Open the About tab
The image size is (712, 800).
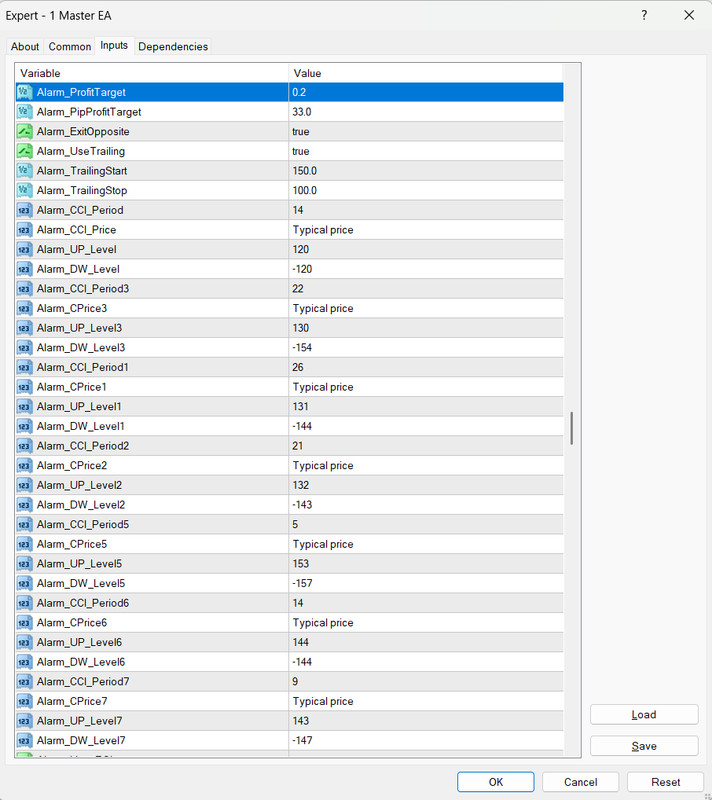click(x=25, y=46)
